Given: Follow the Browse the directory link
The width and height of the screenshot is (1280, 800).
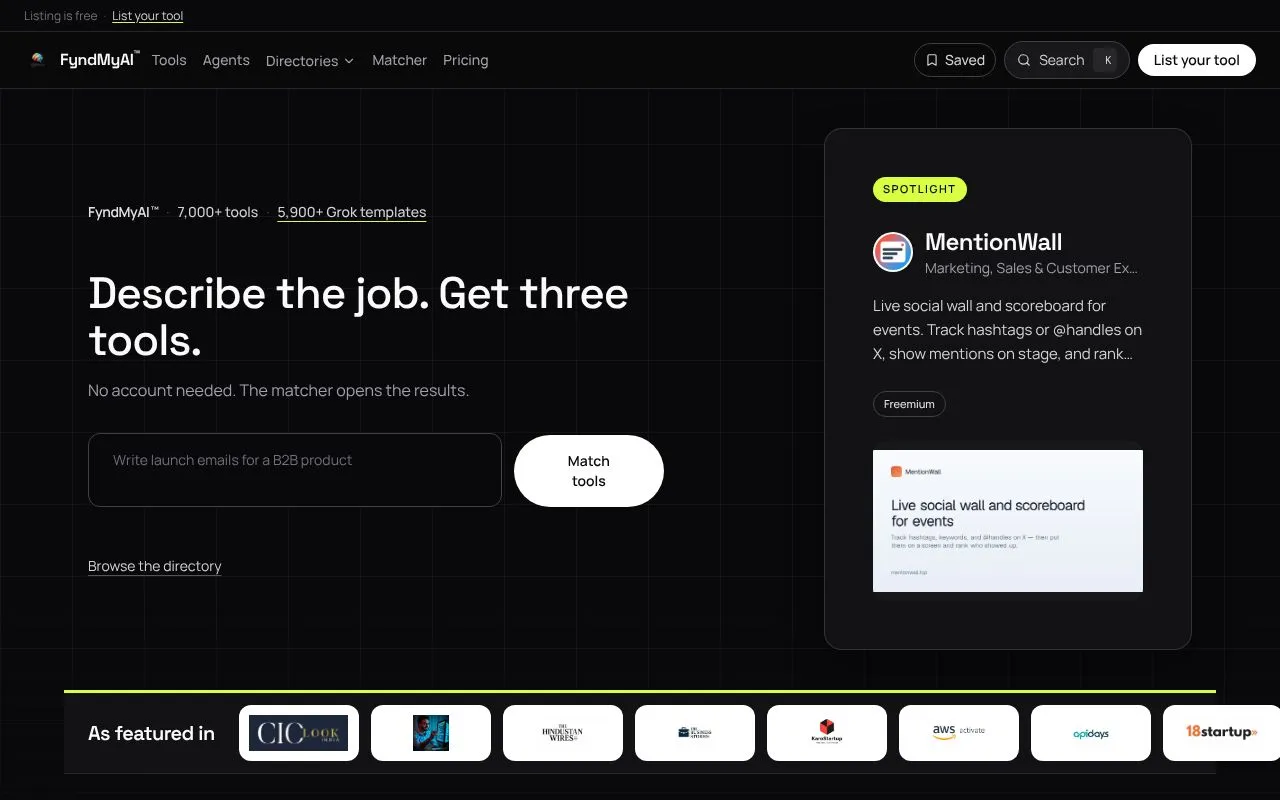Looking at the screenshot, I should coord(155,566).
